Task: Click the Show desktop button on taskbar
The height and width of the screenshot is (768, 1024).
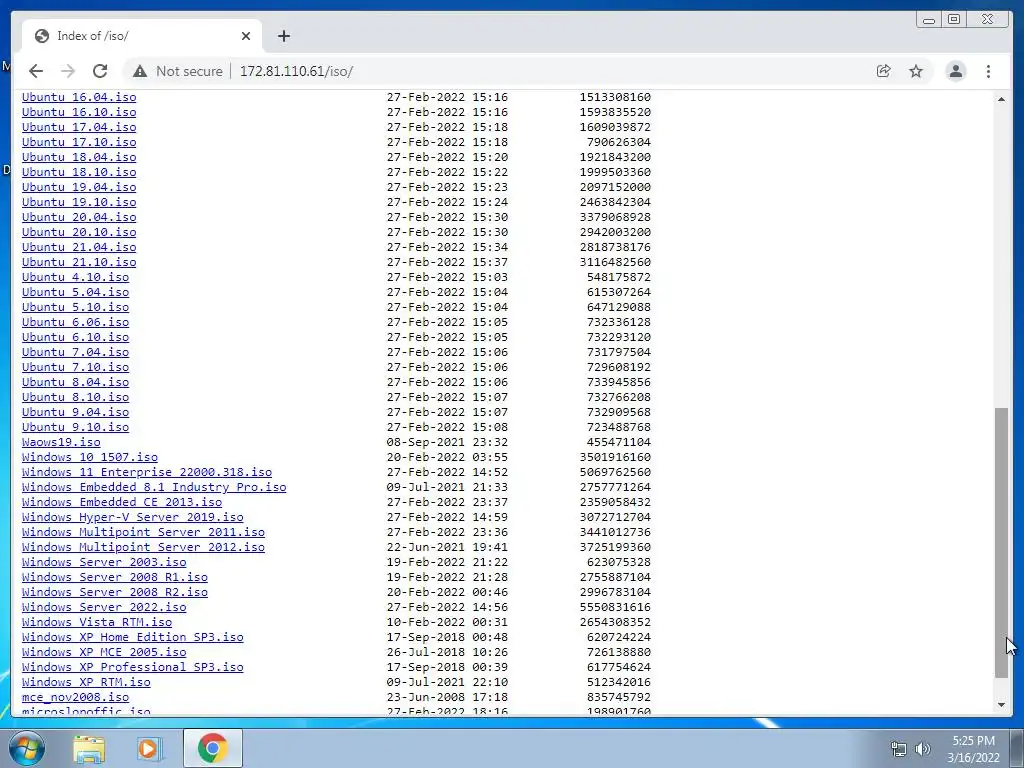Action: click(1017, 748)
